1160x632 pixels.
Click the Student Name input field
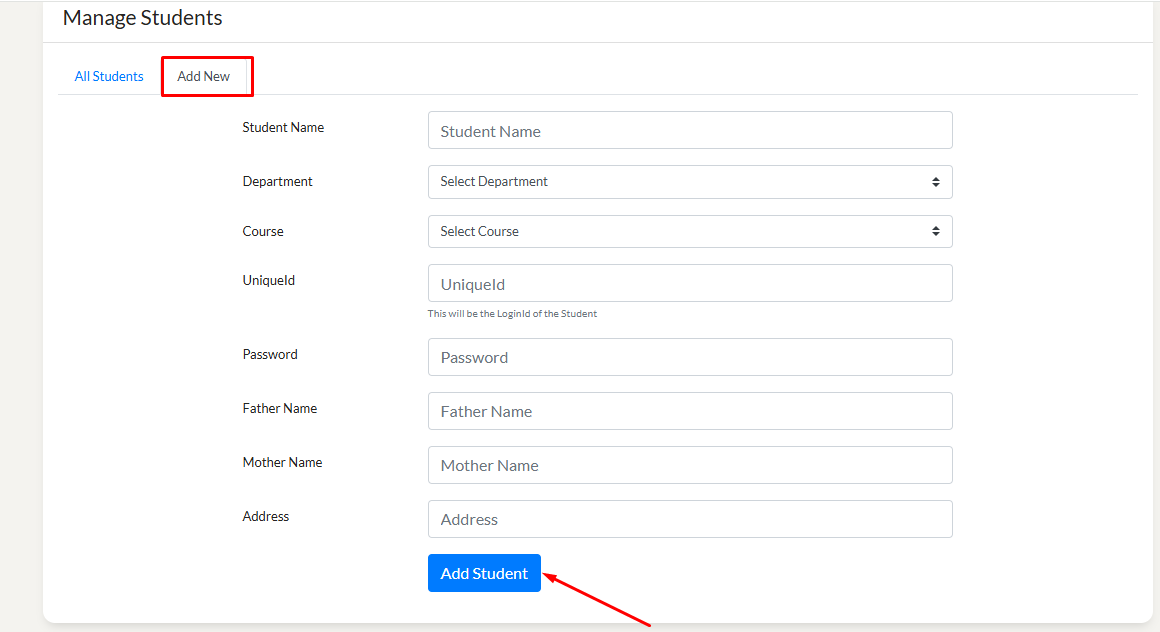(x=689, y=131)
